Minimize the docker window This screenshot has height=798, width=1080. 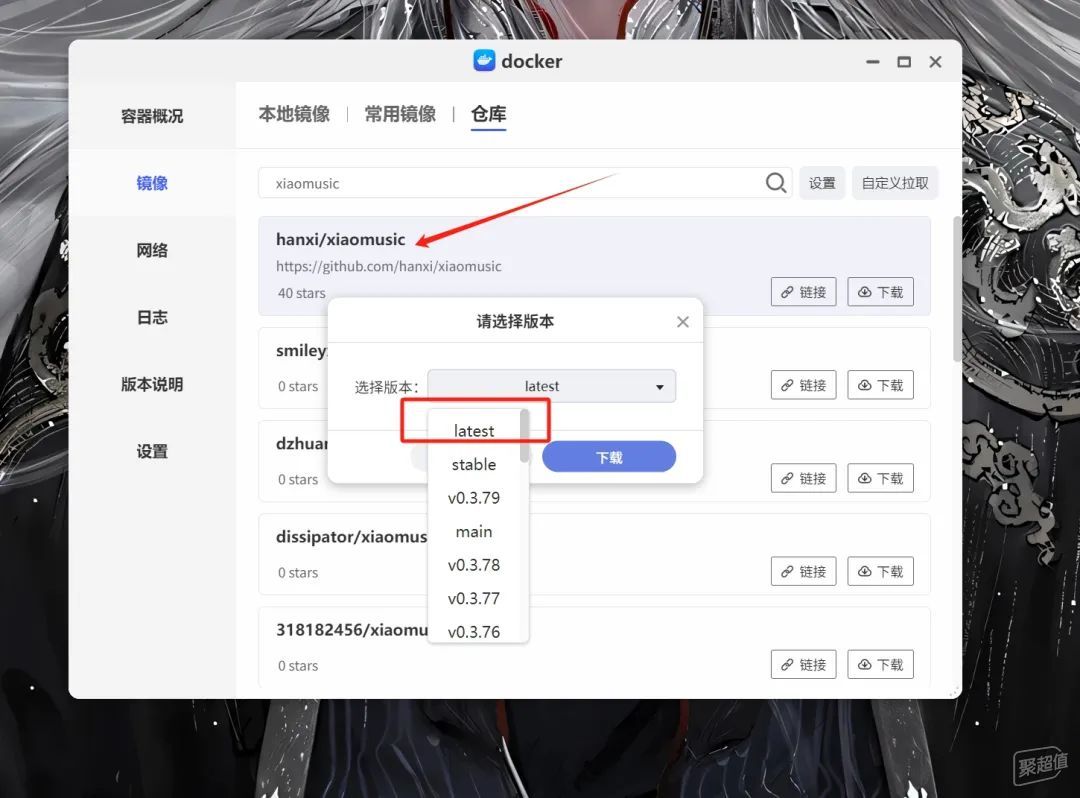[873, 62]
